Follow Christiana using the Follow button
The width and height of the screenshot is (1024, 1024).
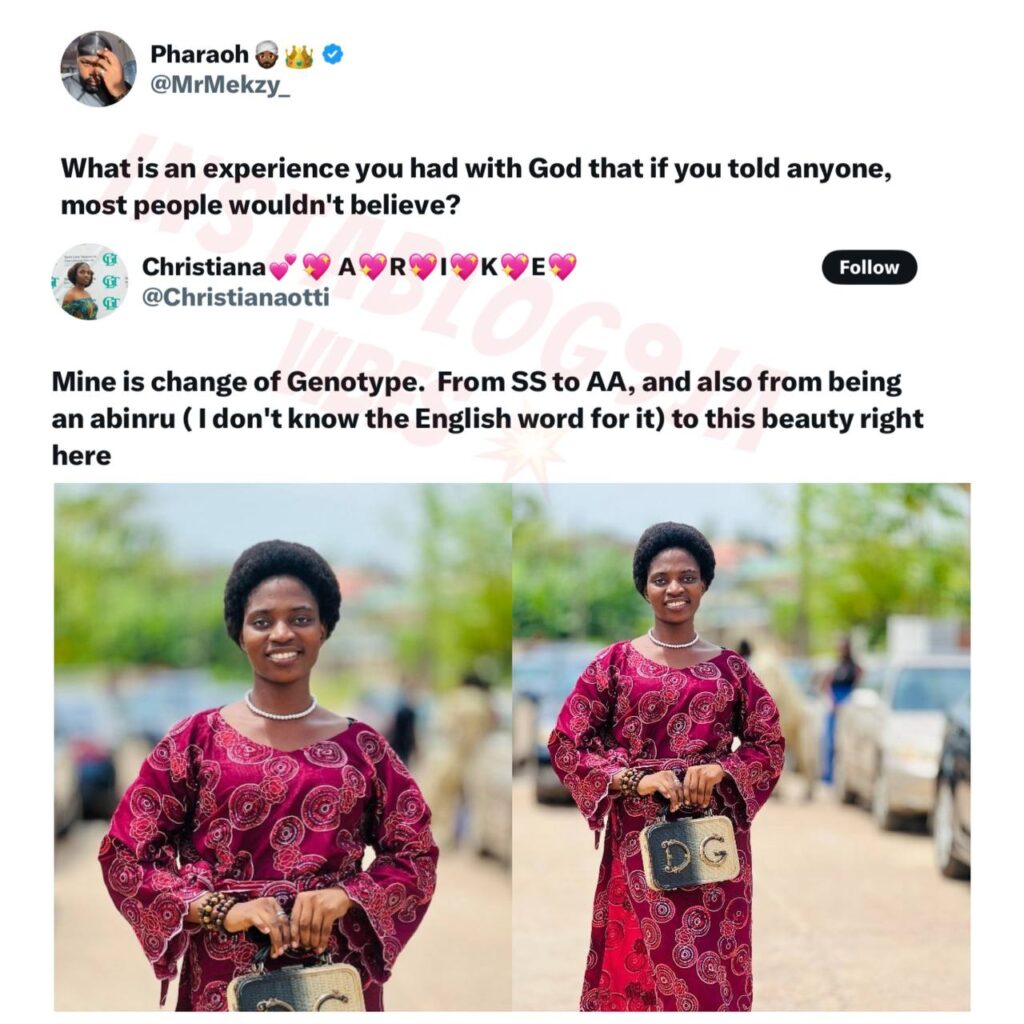[x=869, y=267]
